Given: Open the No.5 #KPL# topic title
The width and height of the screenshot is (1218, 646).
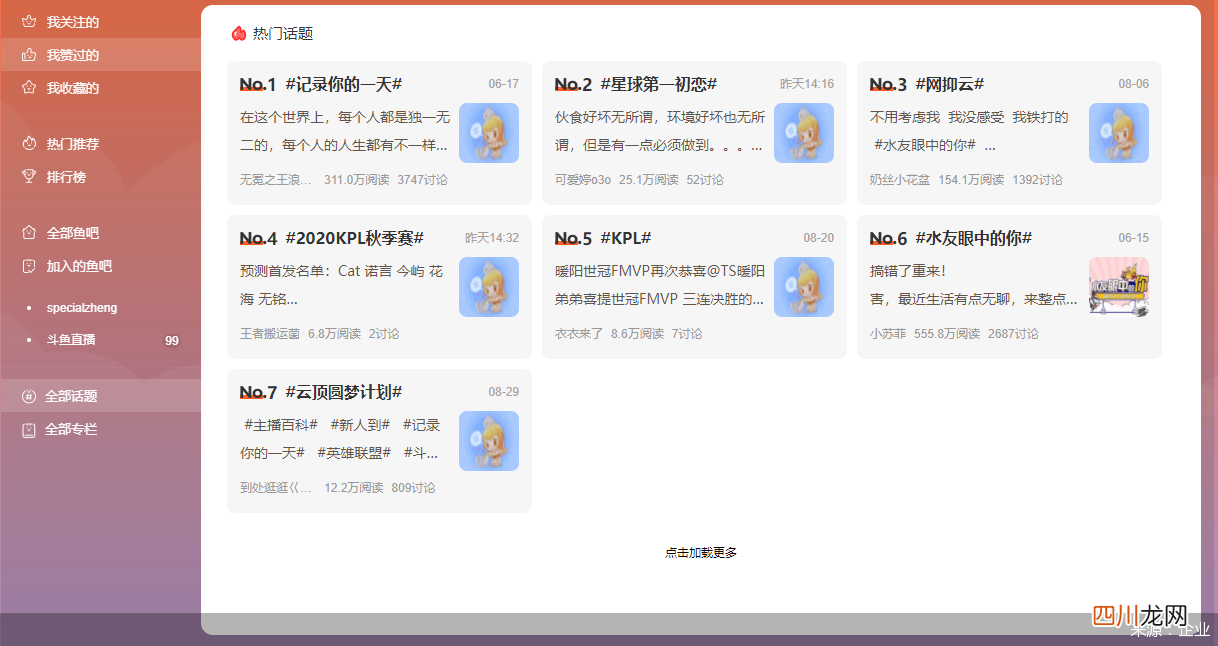Looking at the screenshot, I should [x=626, y=238].
